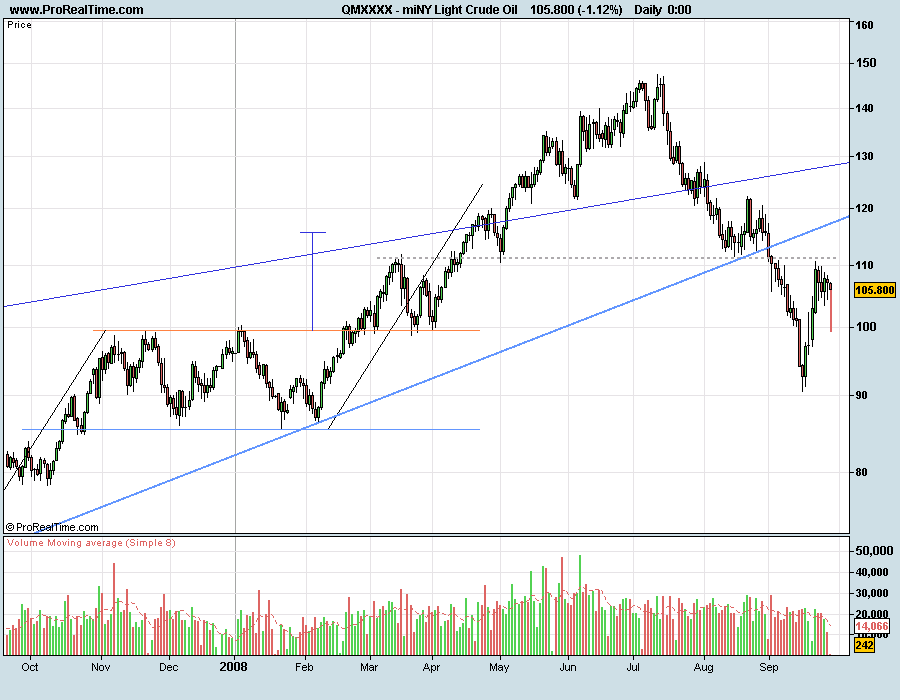Click the Mar date axis label
This screenshot has width=900, height=700.
369,667
